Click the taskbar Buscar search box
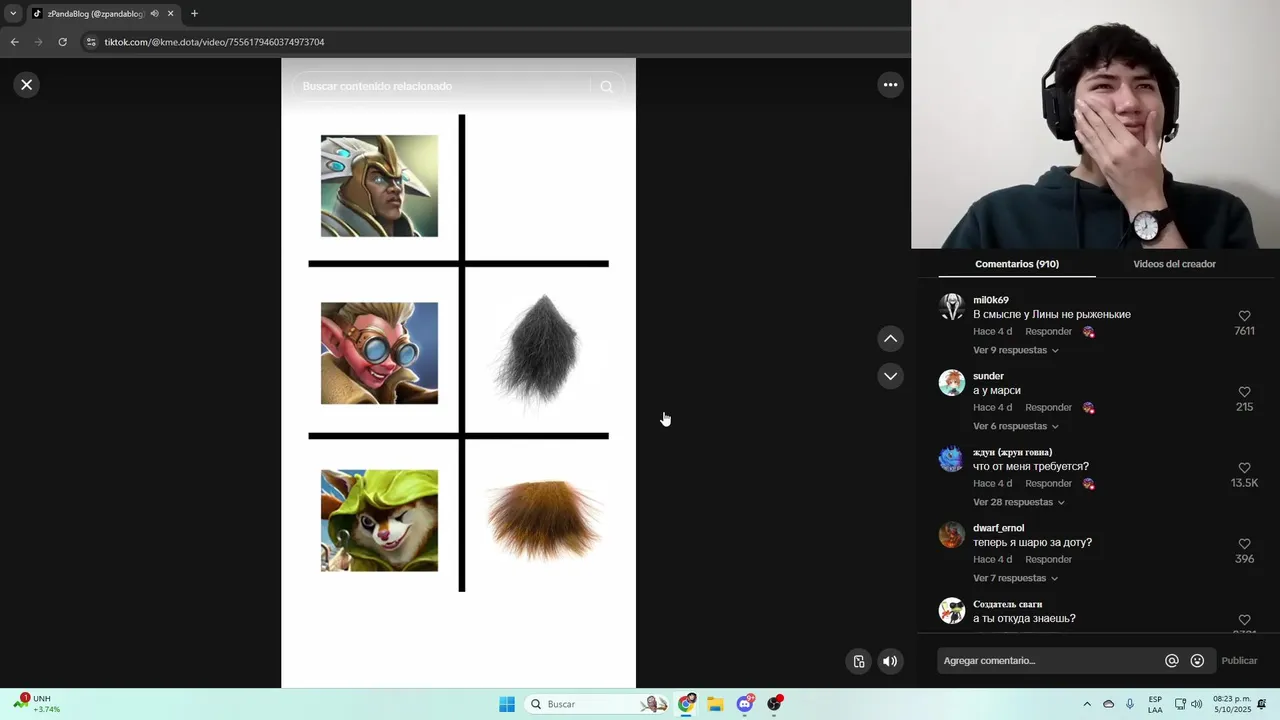1280x720 pixels. tap(597, 704)
